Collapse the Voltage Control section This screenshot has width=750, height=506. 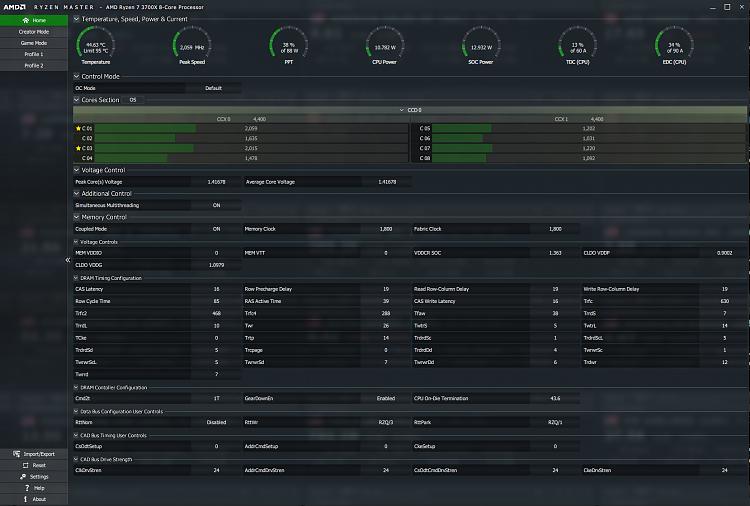77,170
